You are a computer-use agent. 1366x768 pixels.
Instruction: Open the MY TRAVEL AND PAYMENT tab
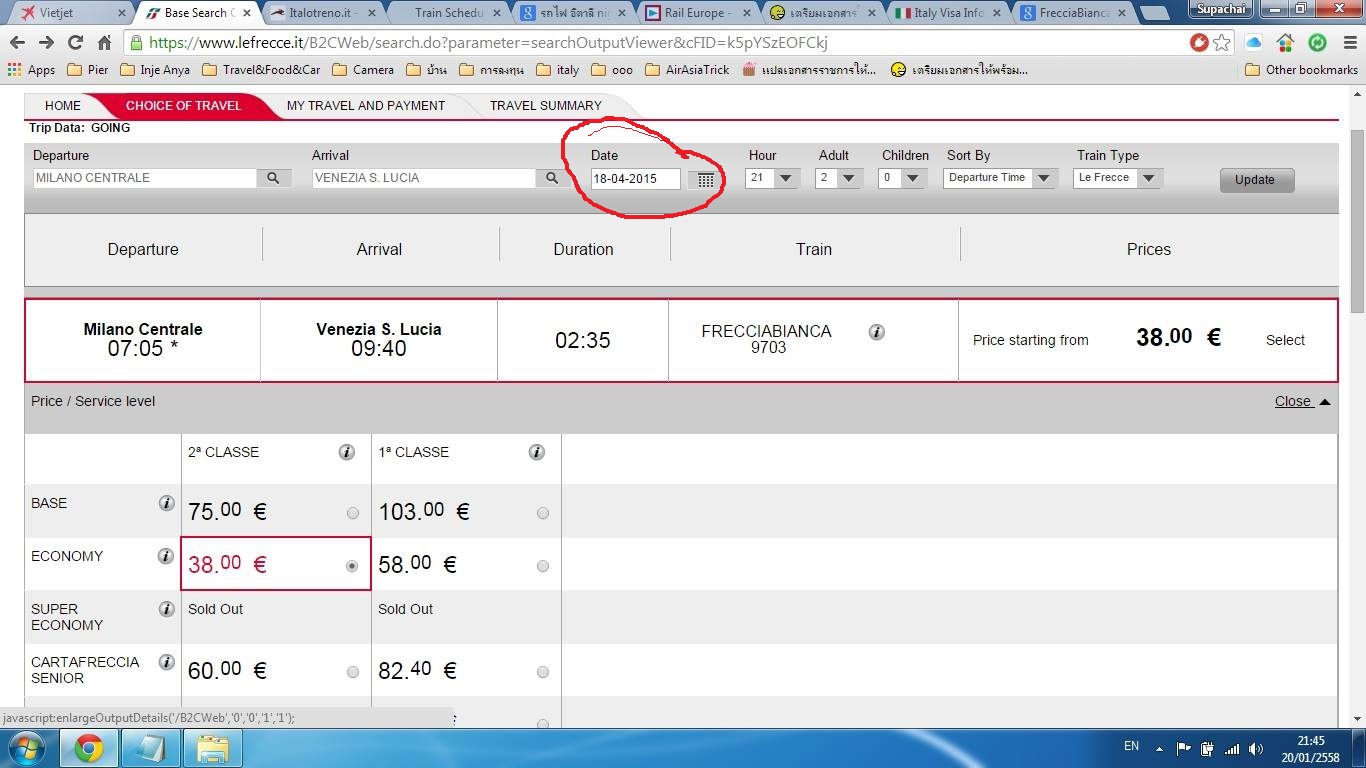click(x=366, y=106)
